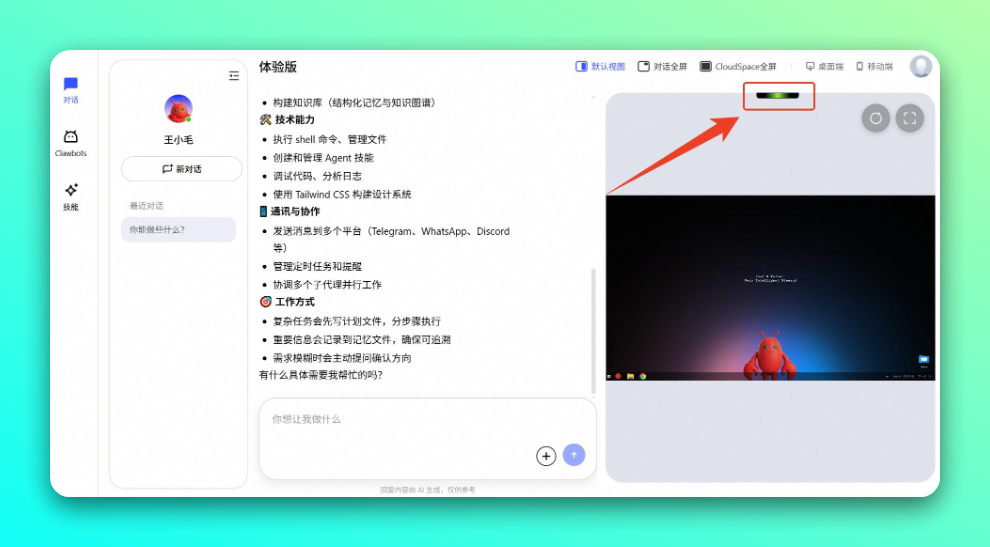Viewport: 990px width, 547px height.
Task: Send the message with the arrow button
Action: [574, 455]
